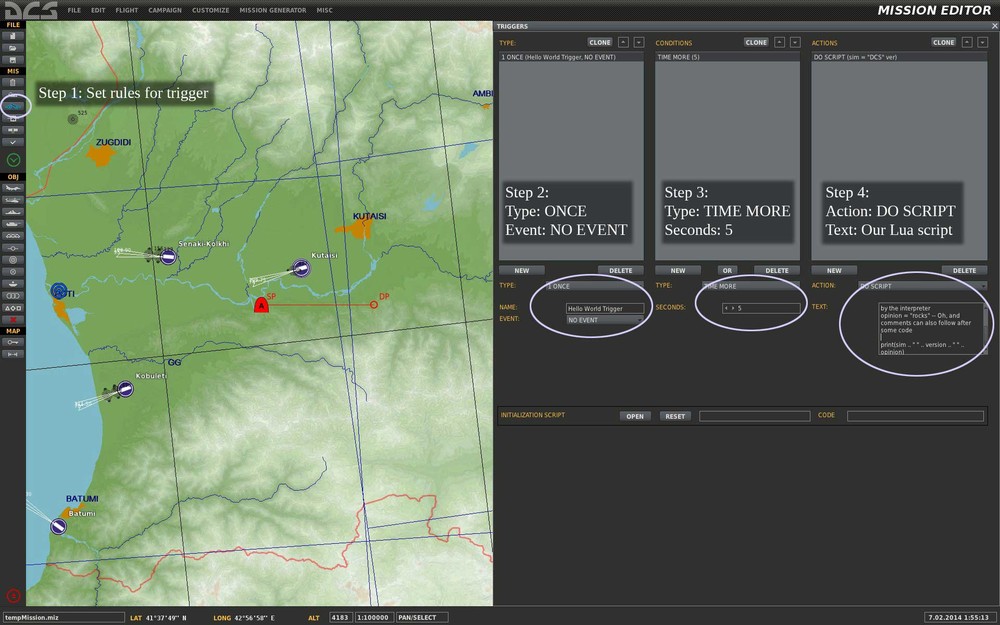Move action down in the ACTIONS list

[982, 42]
